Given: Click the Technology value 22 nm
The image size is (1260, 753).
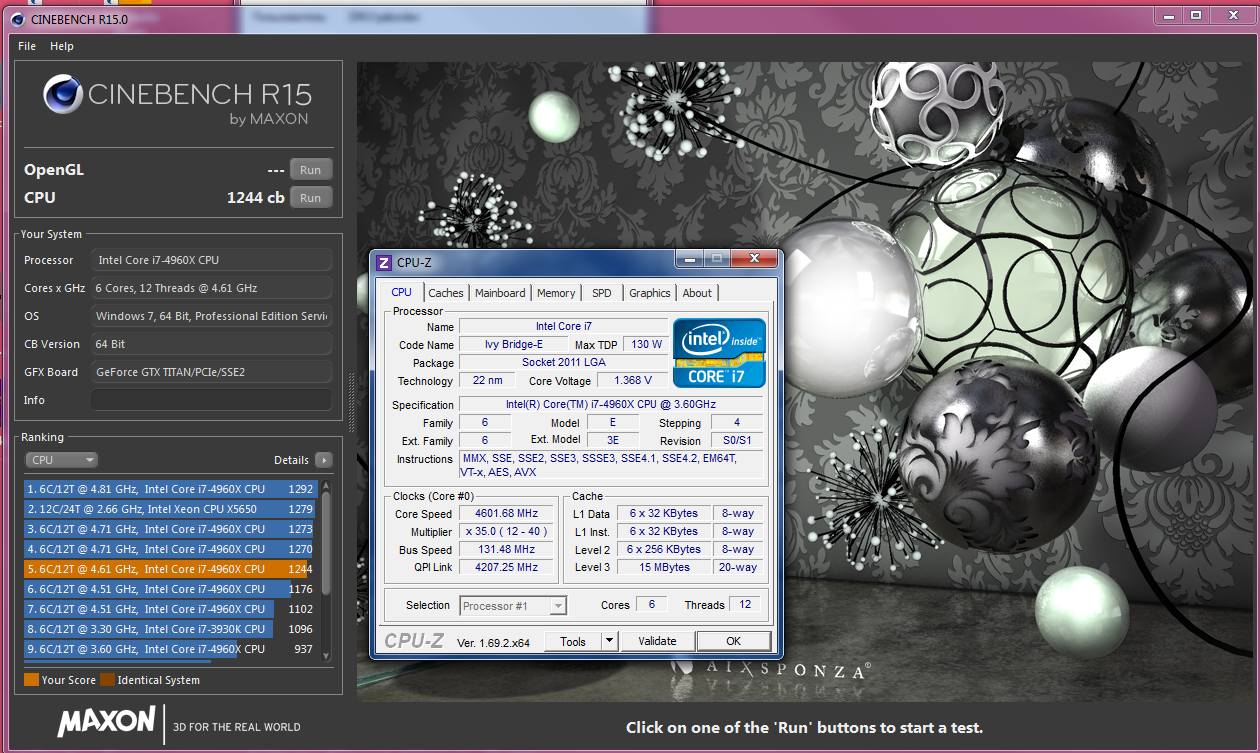Looking at the screenshot, I should (487, 380).
